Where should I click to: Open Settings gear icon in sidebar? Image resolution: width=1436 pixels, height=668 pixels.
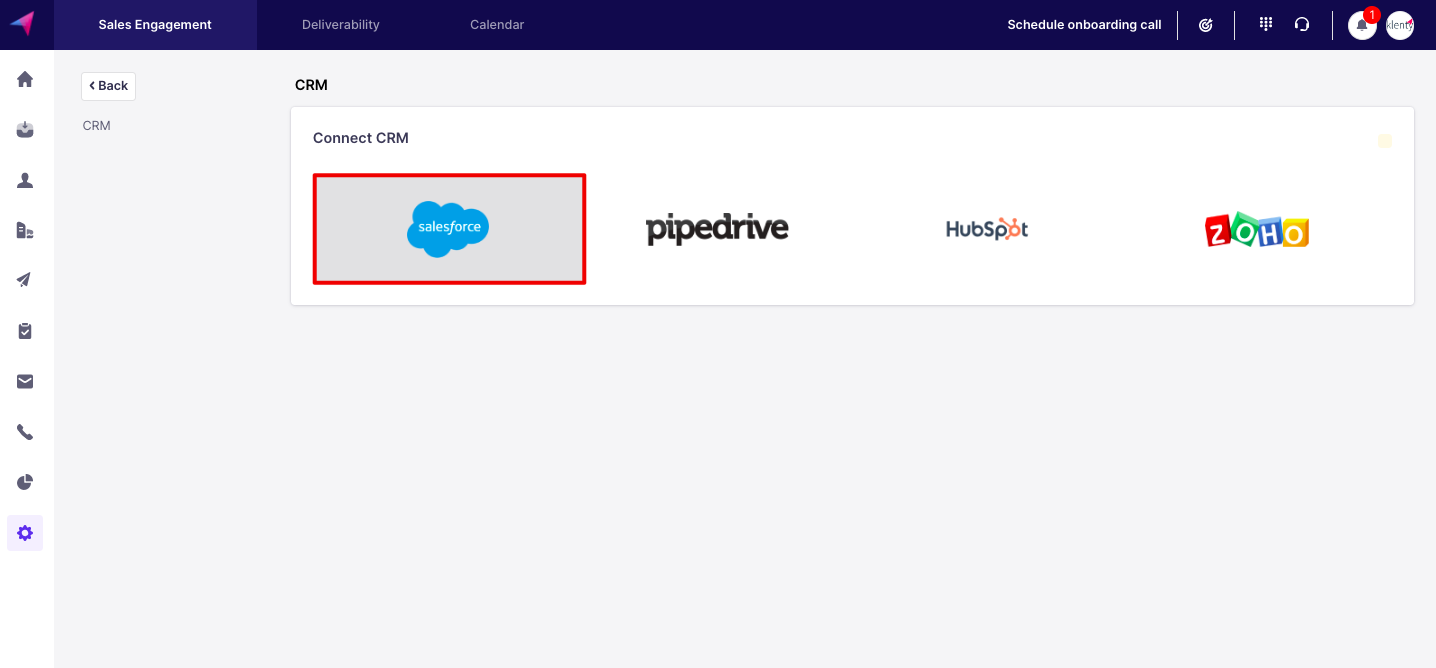pyautogui.click(x=25, y=533)
